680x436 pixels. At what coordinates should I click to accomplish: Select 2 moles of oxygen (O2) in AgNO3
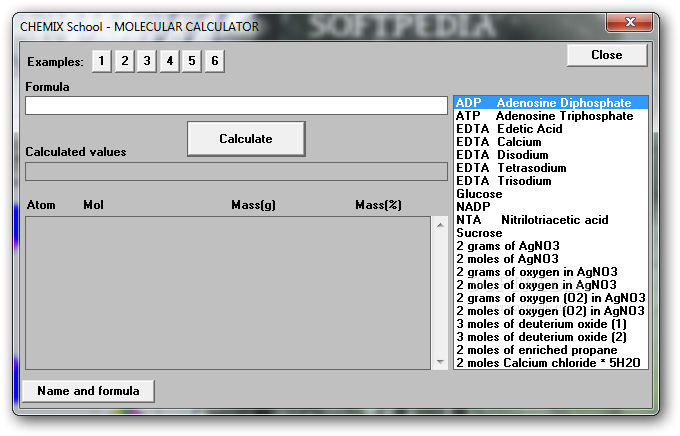tap(551, 311)
